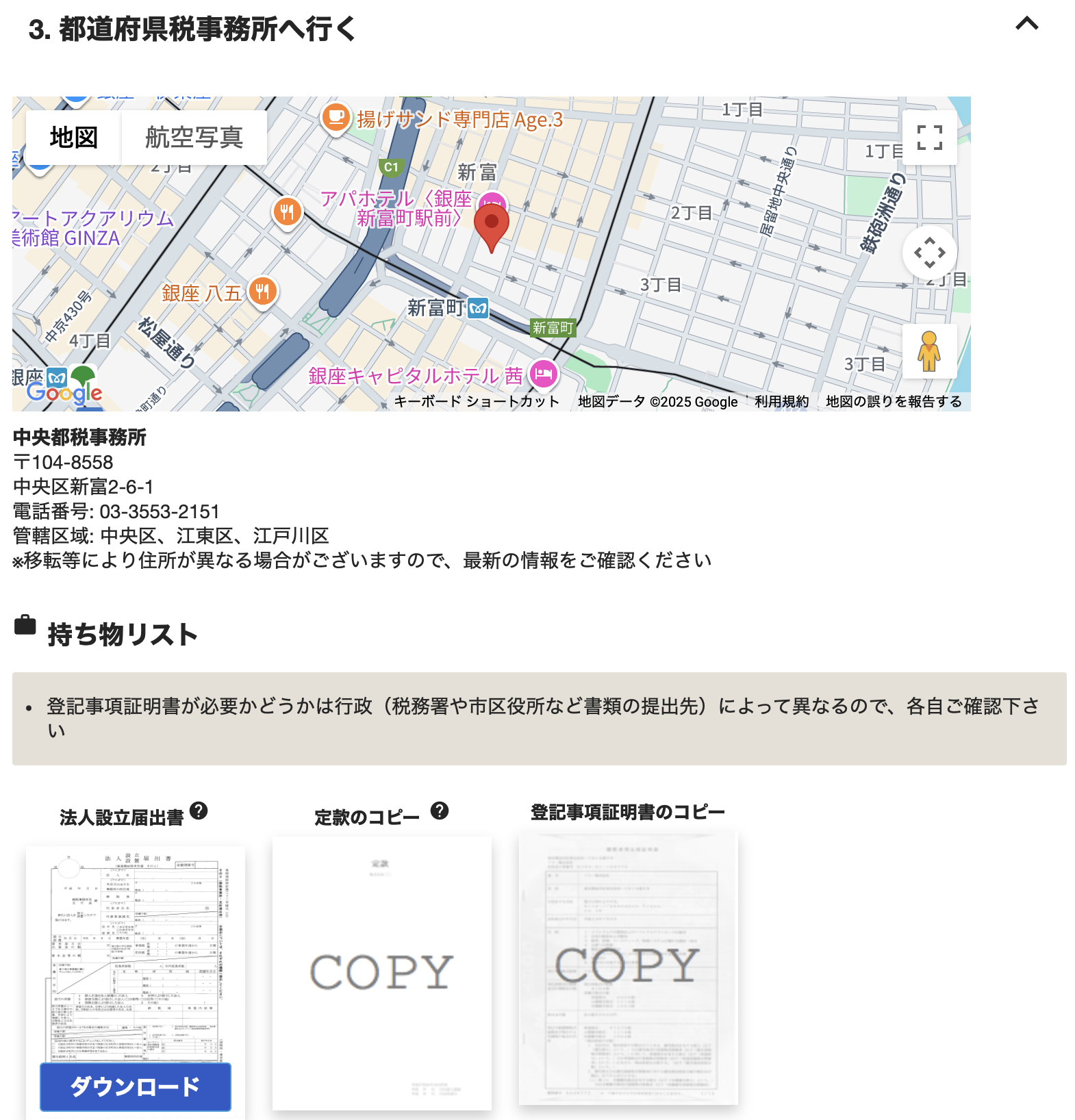Viewport: 1075px width, 1120px height.
Task: Open the 登記事項証明書のコピー thumbnail
Action: tap(628, 967)
